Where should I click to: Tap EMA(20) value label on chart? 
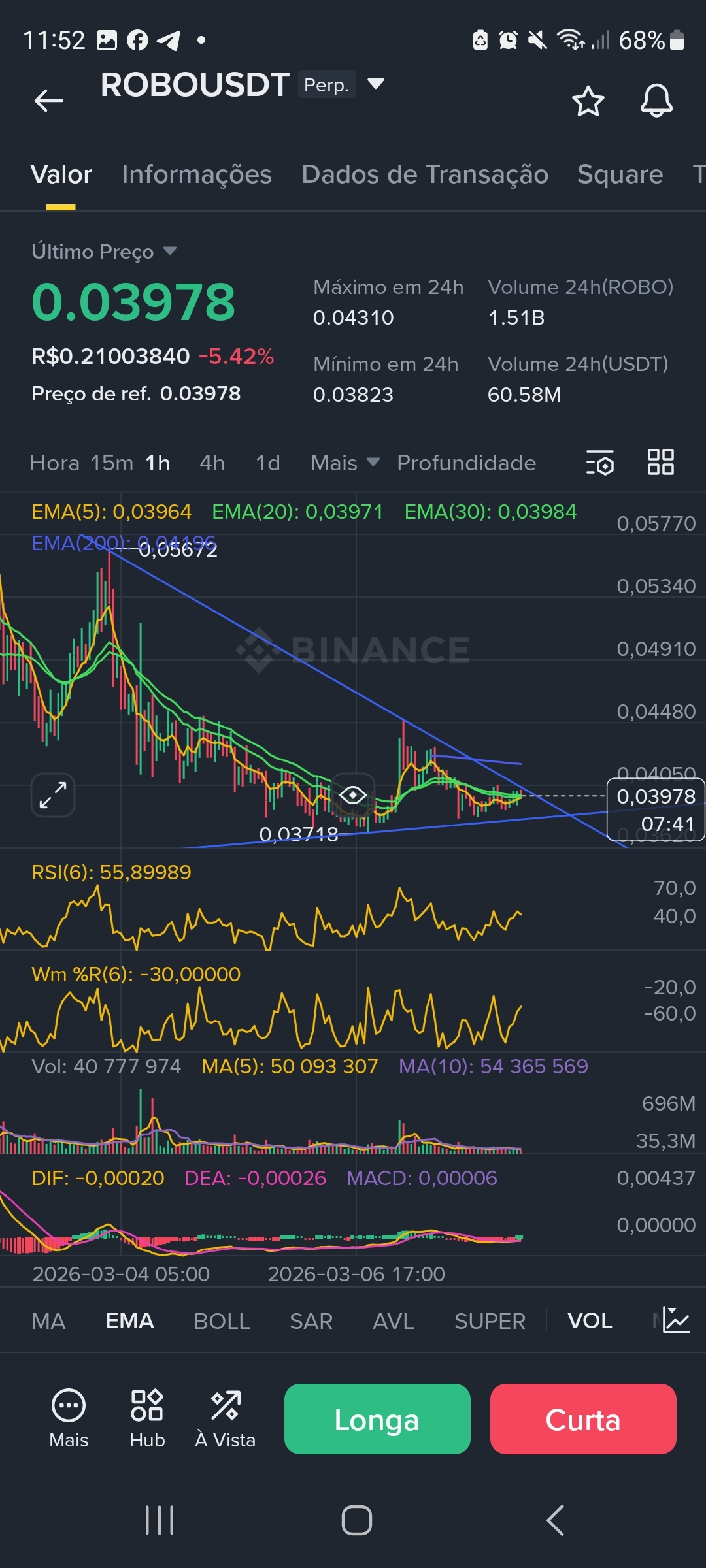tap(297, 512)
